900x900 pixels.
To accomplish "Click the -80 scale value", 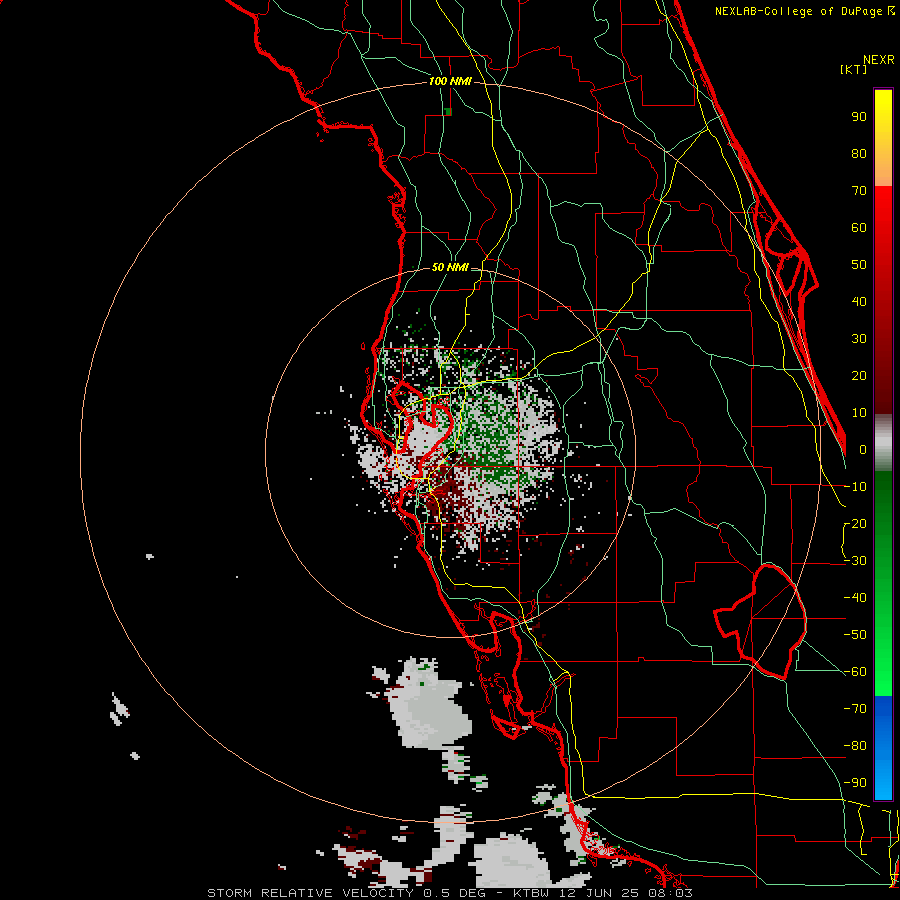I will 855,746.
